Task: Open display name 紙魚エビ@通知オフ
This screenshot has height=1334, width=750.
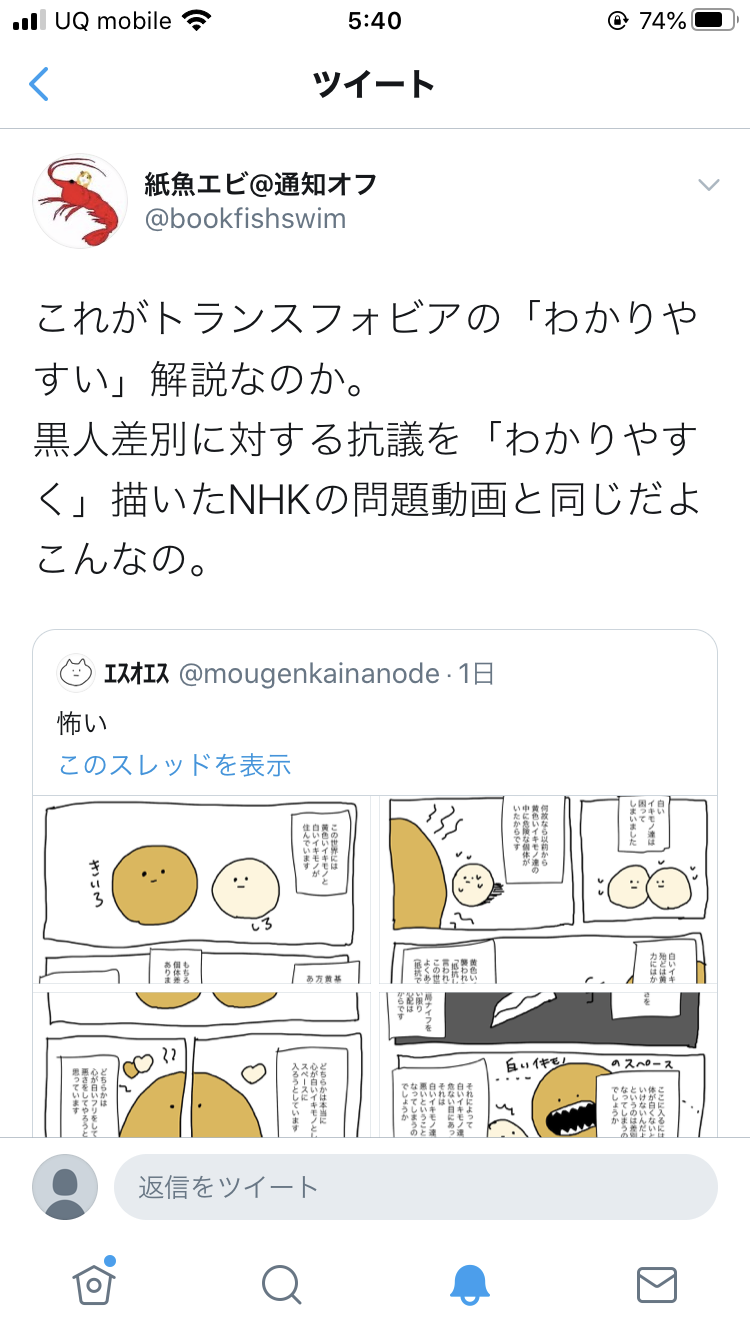Action: pyautogui.click(x=261, y=183)
